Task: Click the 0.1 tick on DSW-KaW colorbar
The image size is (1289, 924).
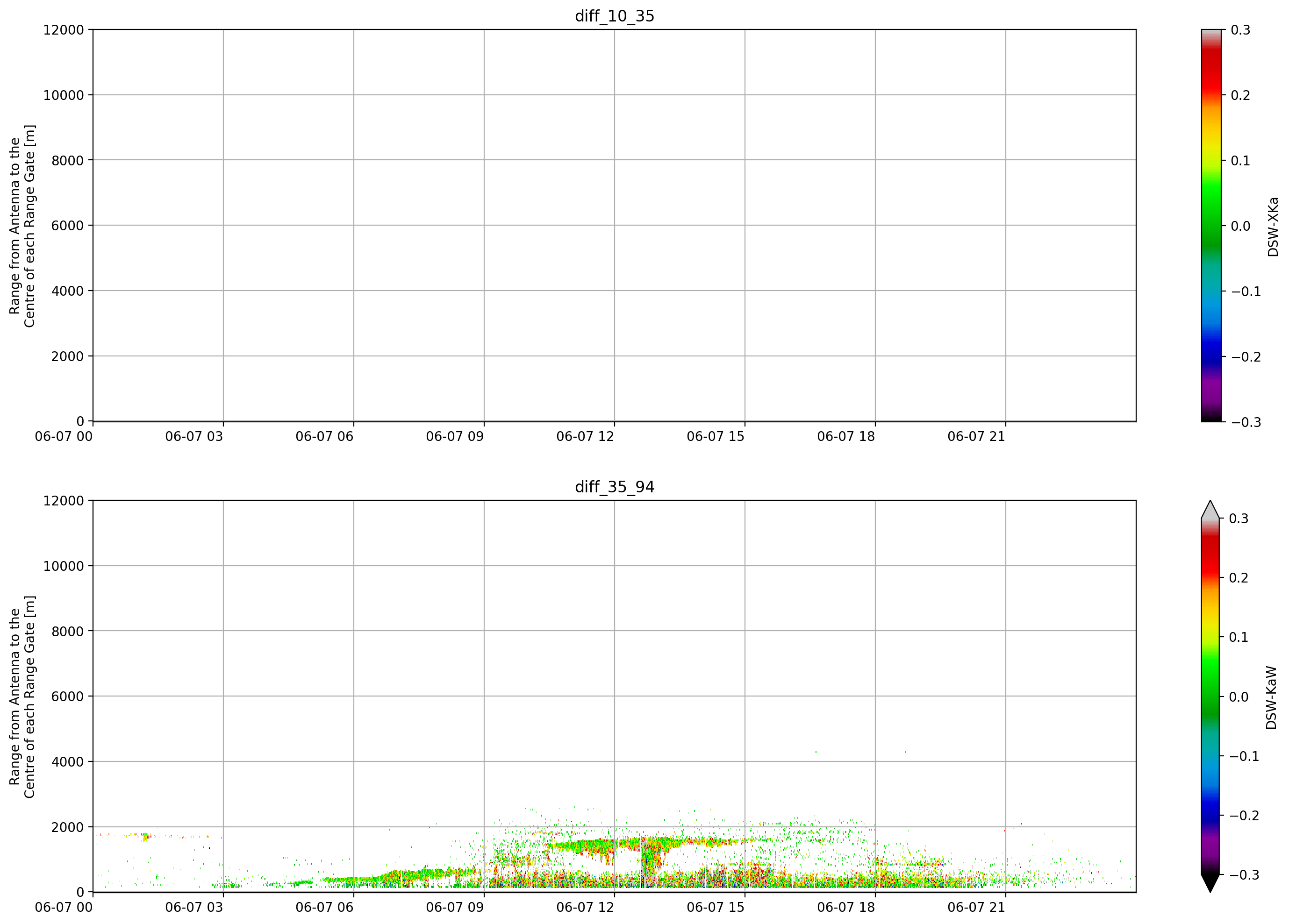Action: (1239, 637)
